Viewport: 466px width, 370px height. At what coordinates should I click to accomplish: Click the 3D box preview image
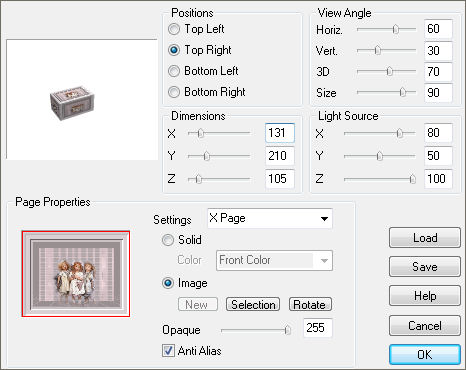(x=72, y=102)
